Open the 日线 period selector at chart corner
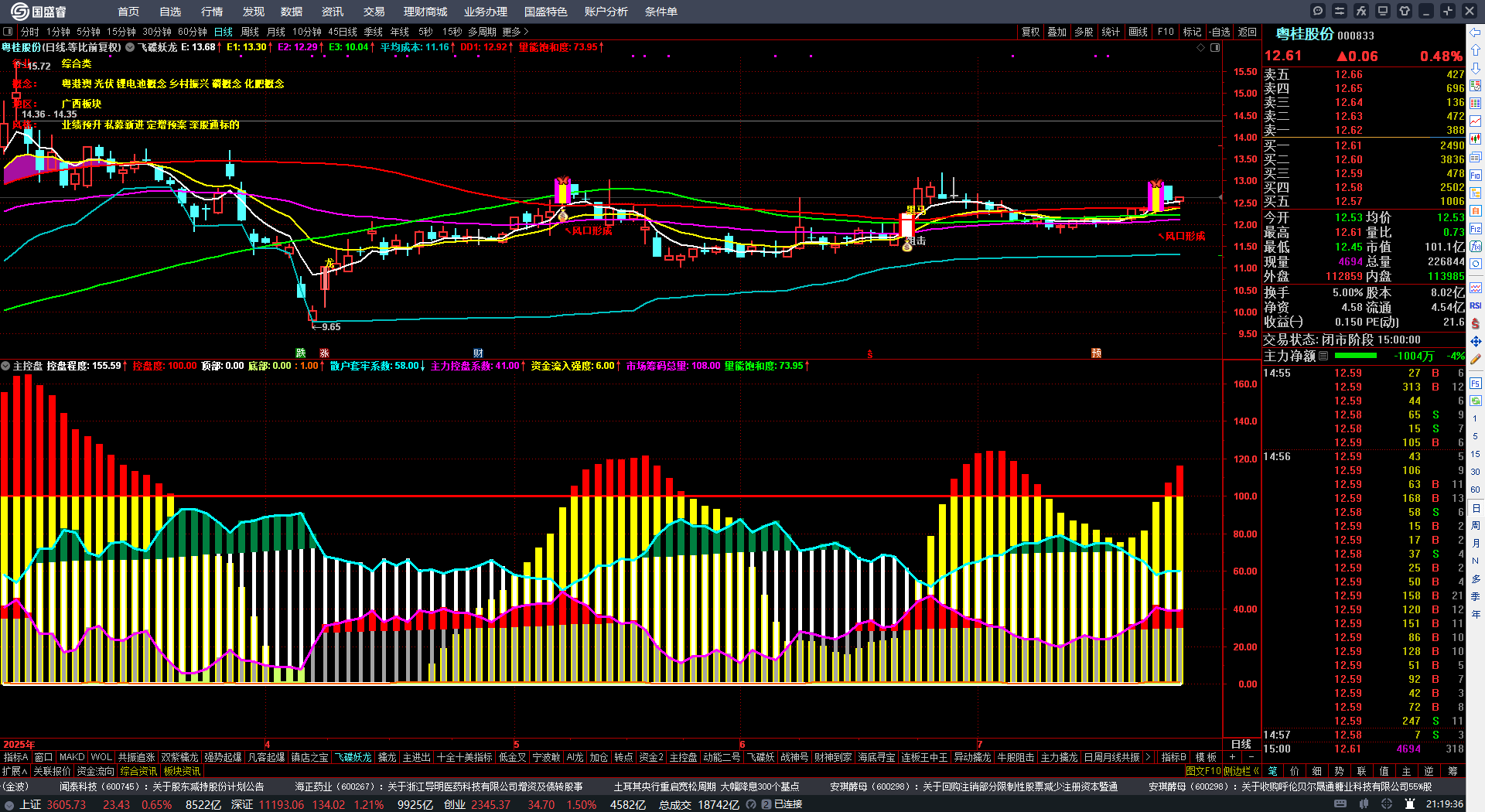 [x=1241, y=744]
